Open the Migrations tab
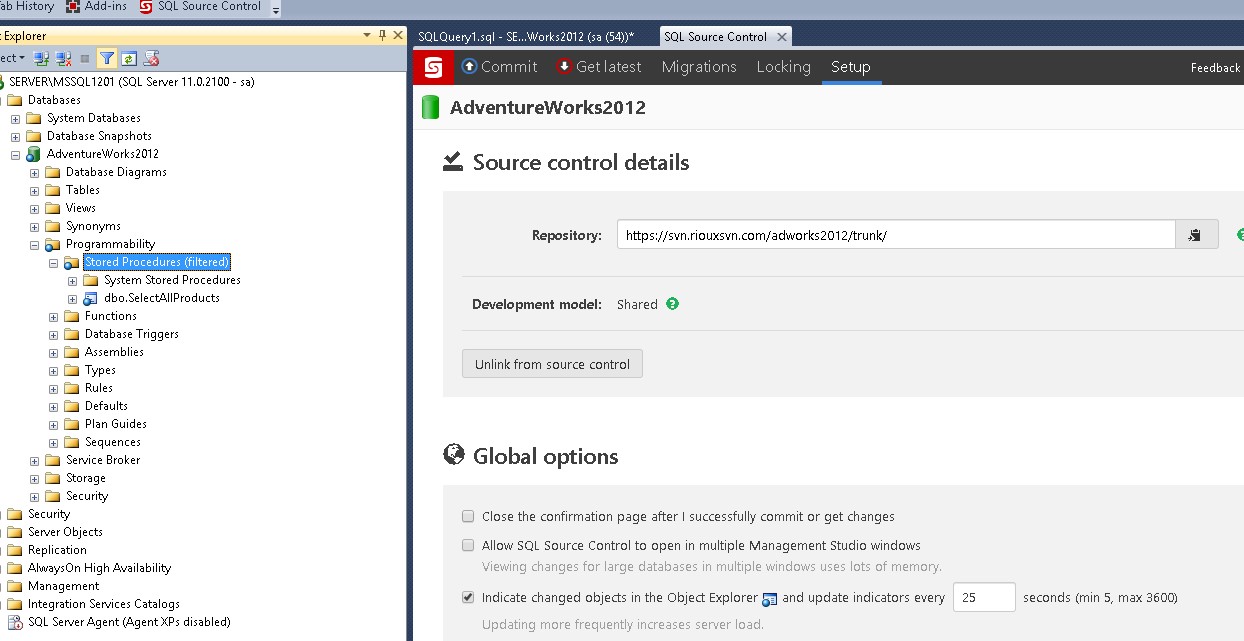1244x641 pixels. (x=699, y=67)
